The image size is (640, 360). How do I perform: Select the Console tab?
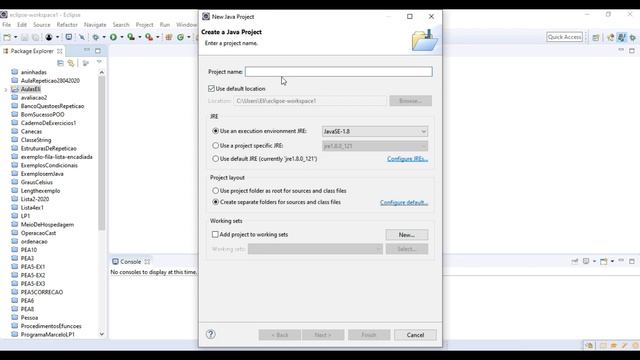point(131,262)
